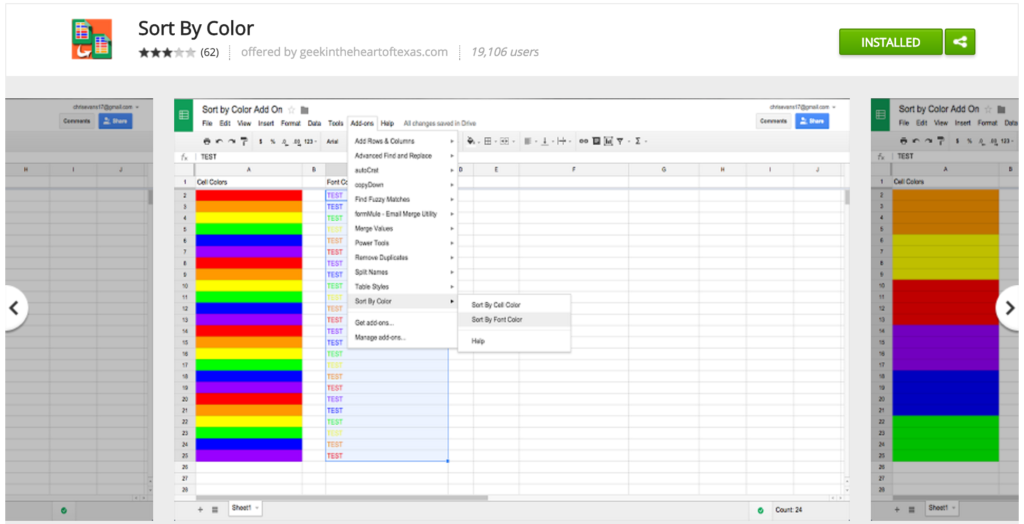Expand the Power Tools submenu arrow

451,243
